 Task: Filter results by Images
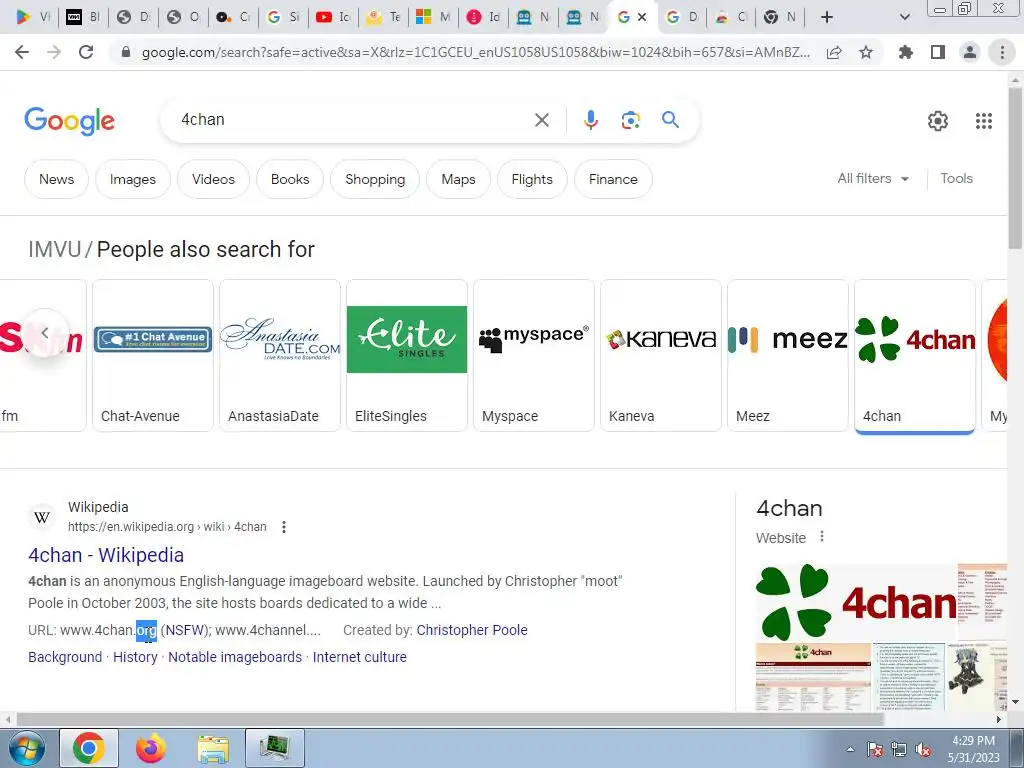133,179
